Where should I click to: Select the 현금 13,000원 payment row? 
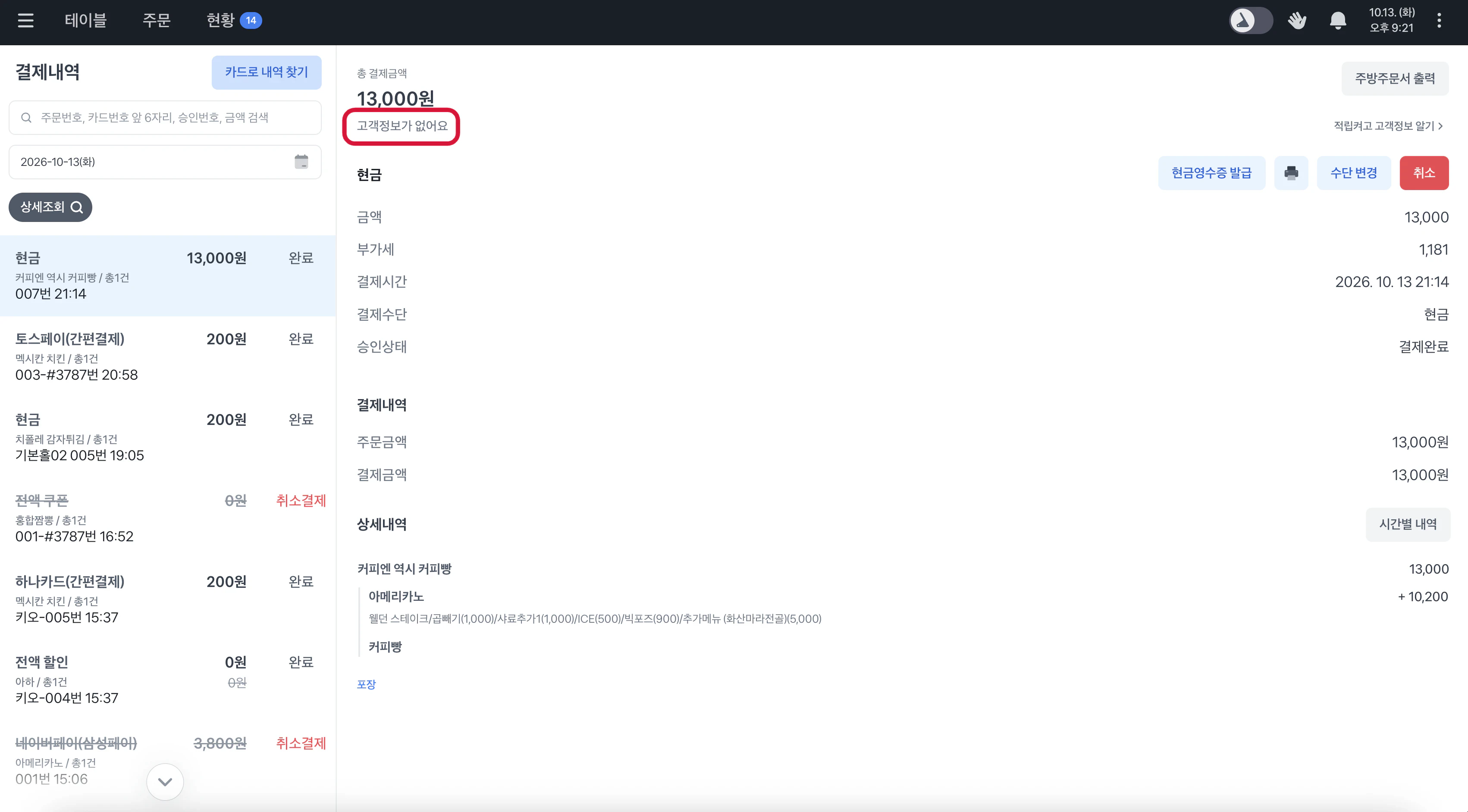pos(167,275)
